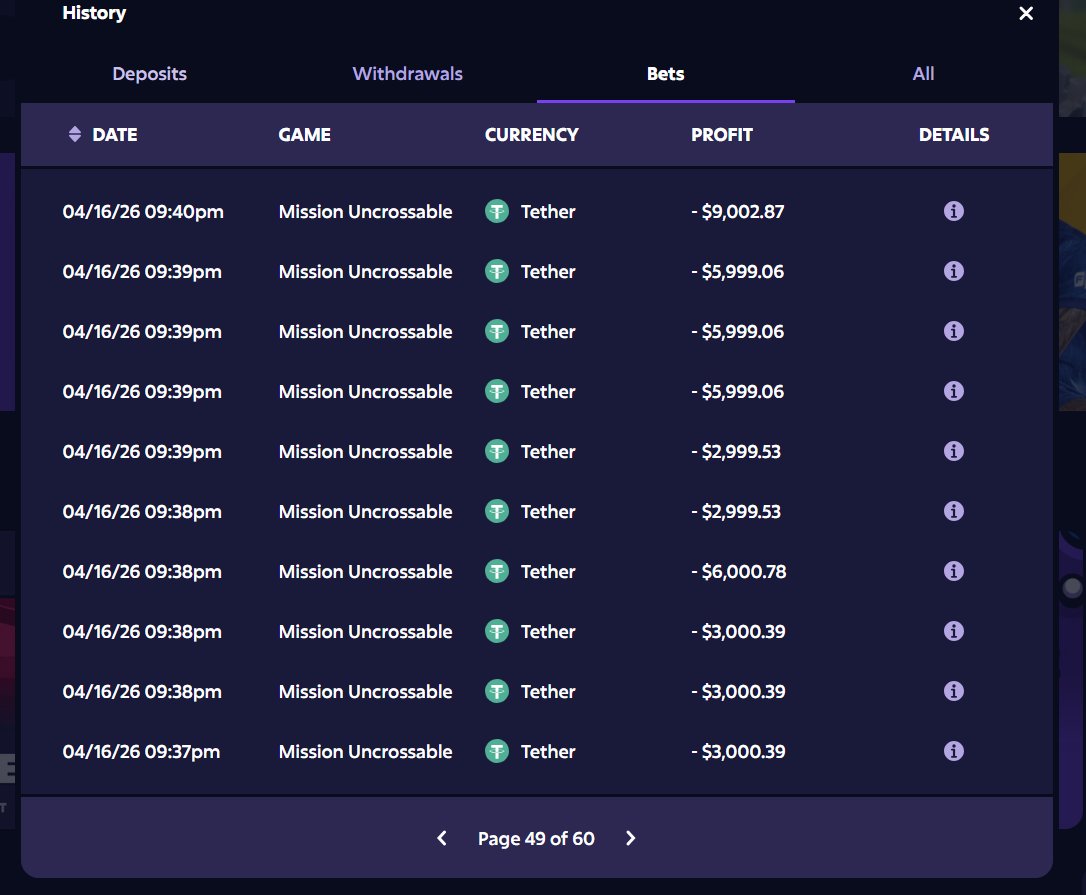1086x895 pixels.
Task: Close the History dialog
Action: click(x=1026, y=13)
